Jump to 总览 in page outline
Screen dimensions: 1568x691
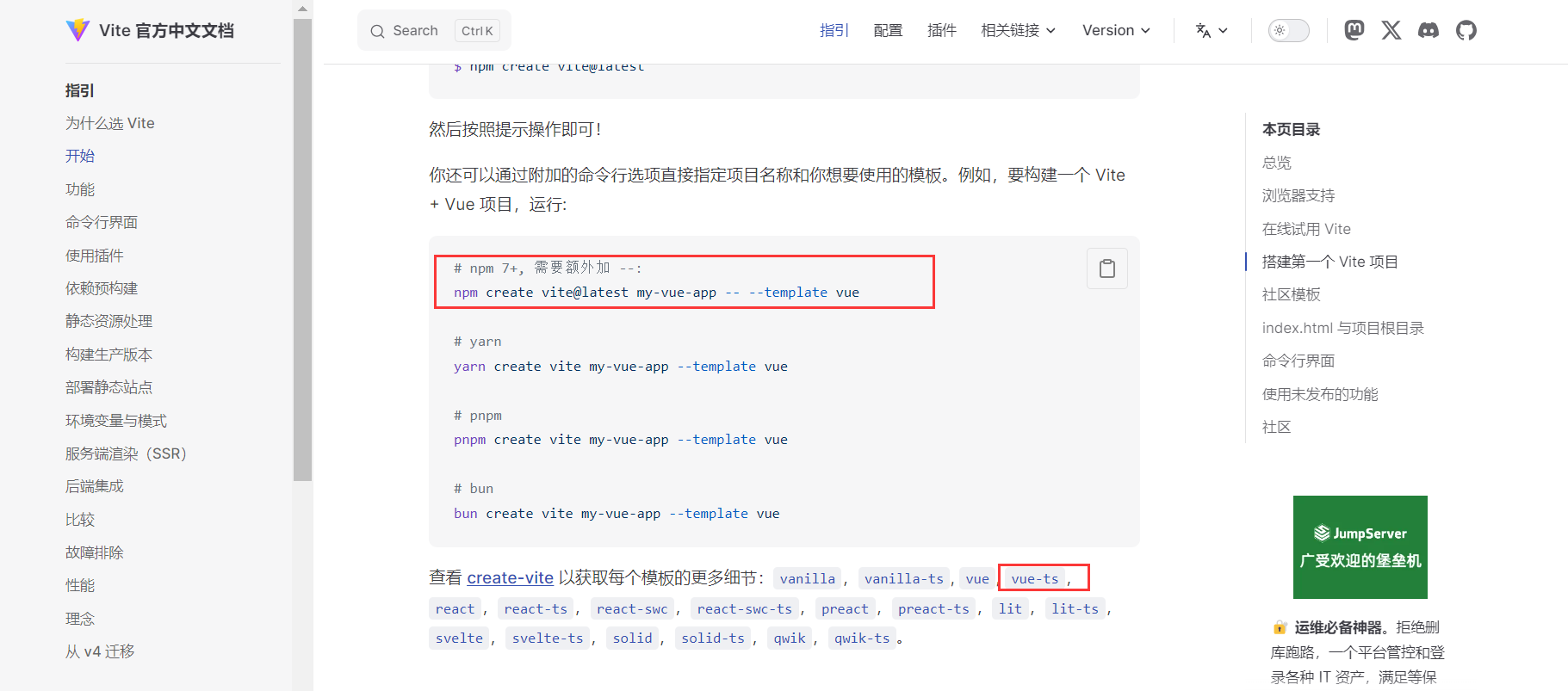(1277, 163)
